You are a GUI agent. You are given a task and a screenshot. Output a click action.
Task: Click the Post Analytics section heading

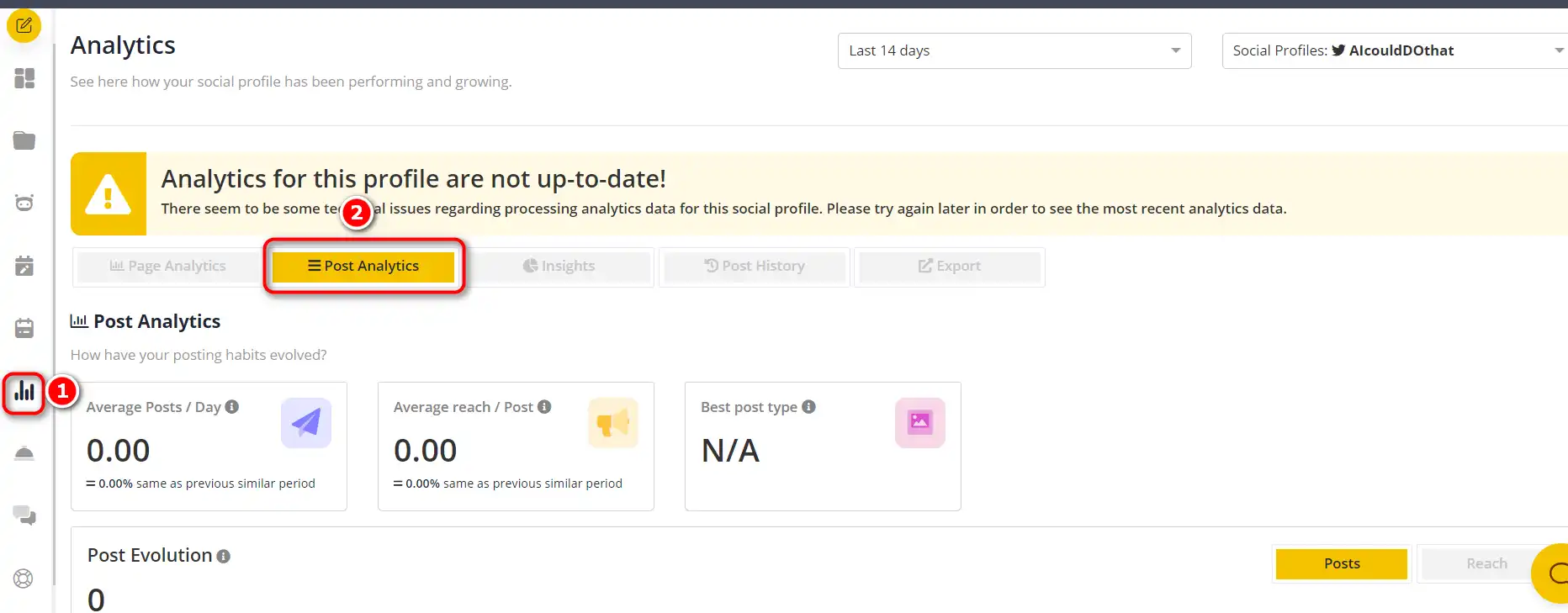point(156,321)
